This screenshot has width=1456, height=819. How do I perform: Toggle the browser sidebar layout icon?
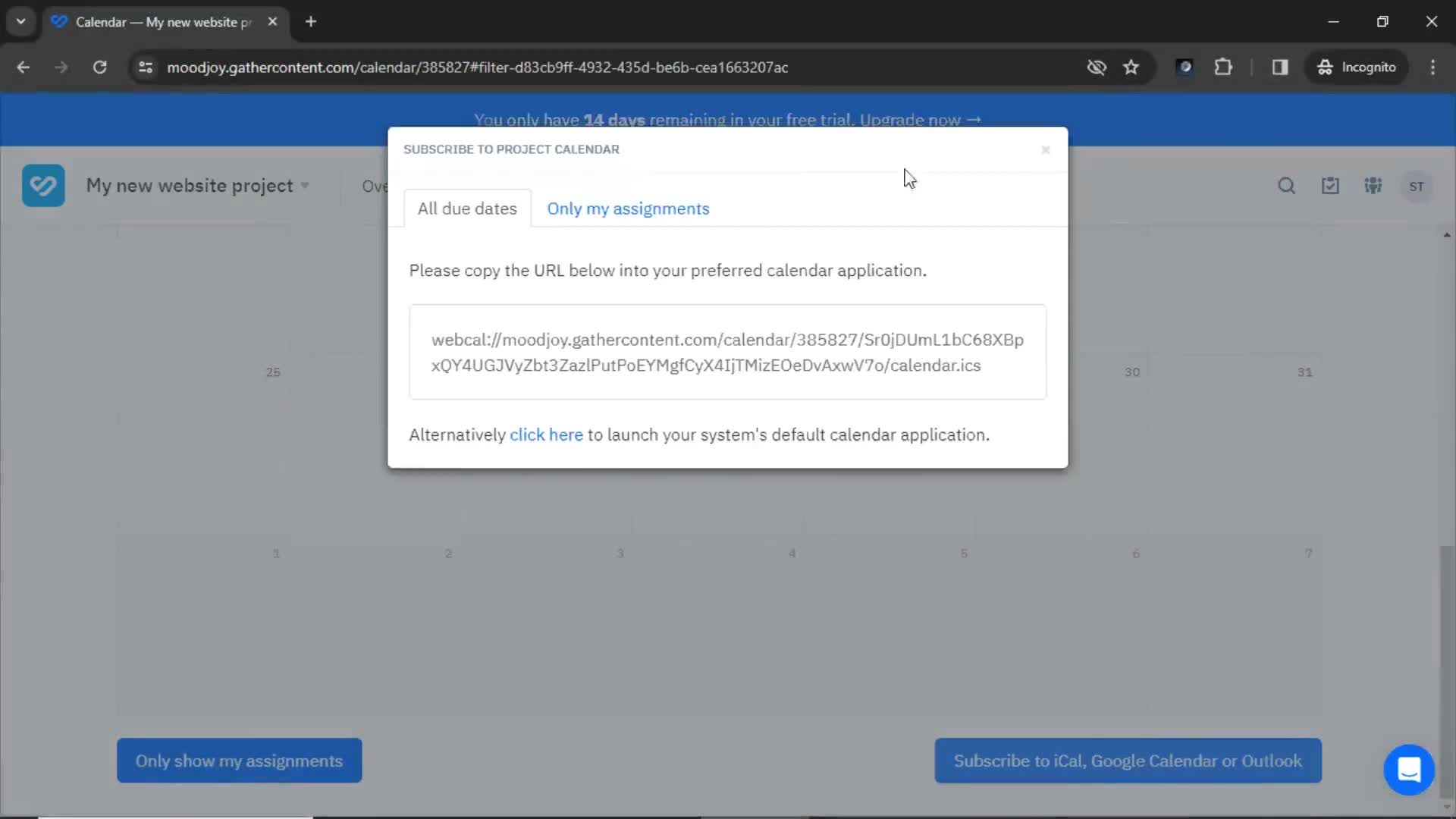pos(1281,67)
